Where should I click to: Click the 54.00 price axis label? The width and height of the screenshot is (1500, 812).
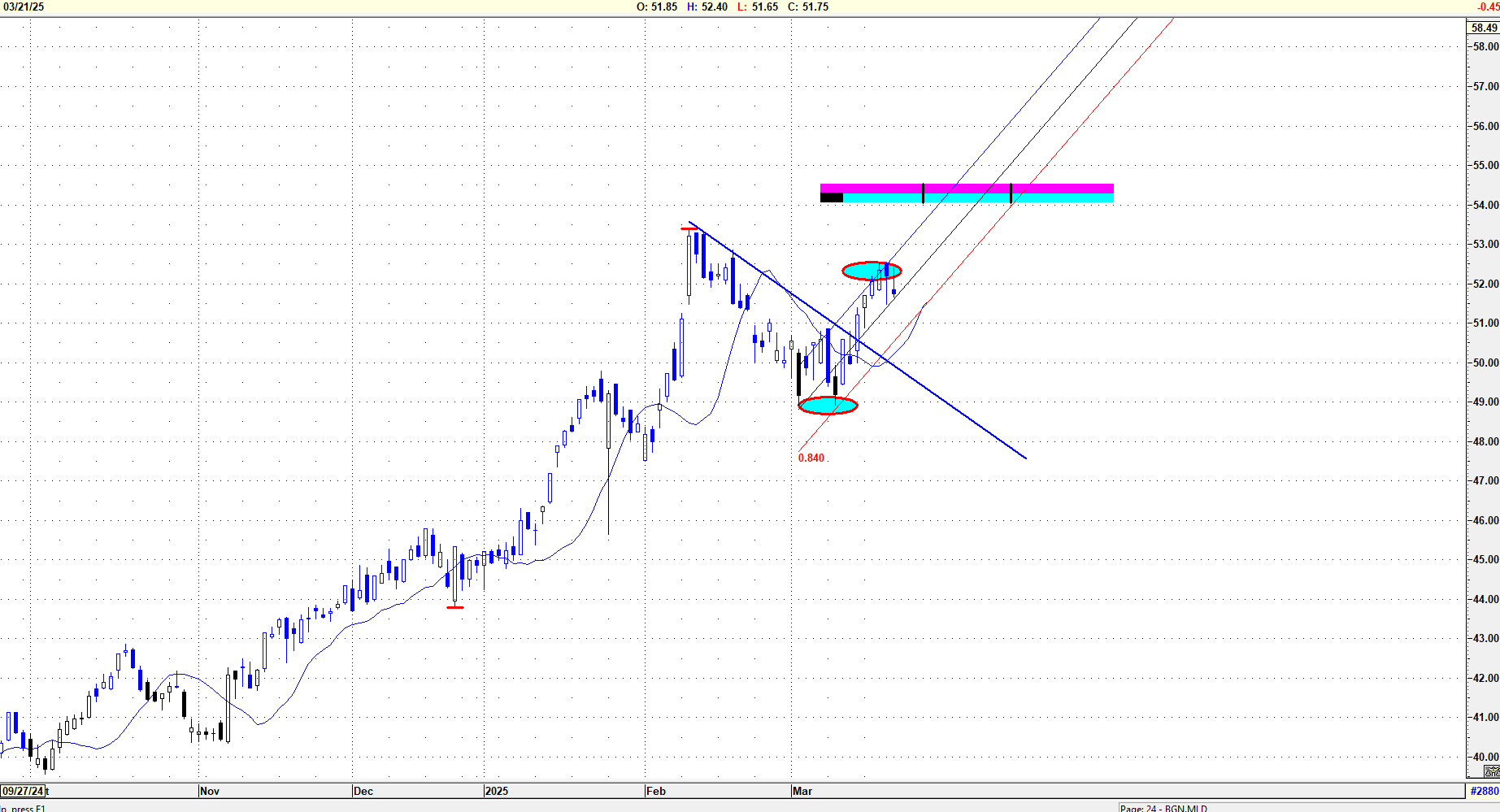(1485, 205)
